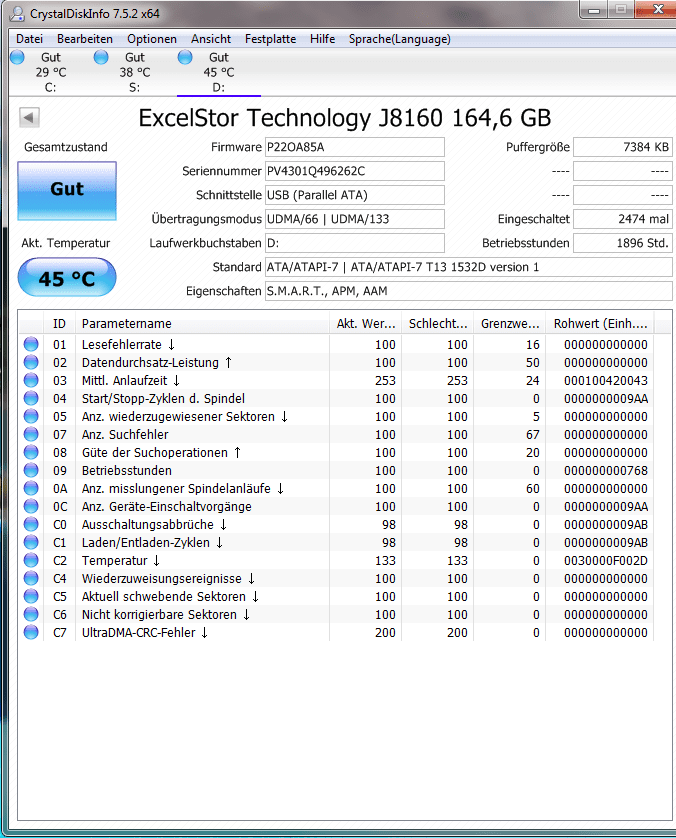This screenshot has width=676, height=838.
Task: Click the Seriennummer field PV4301Q496262C
Action: tap(354, 171)
